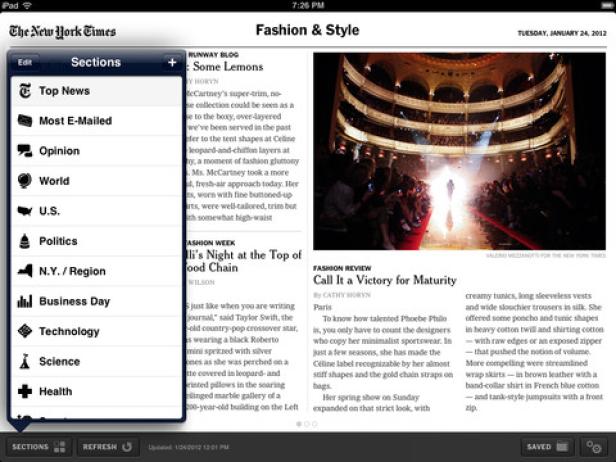Select the Politics section
Screen dimensions: 616x462
pyautogui.click(x=97, y=241)
